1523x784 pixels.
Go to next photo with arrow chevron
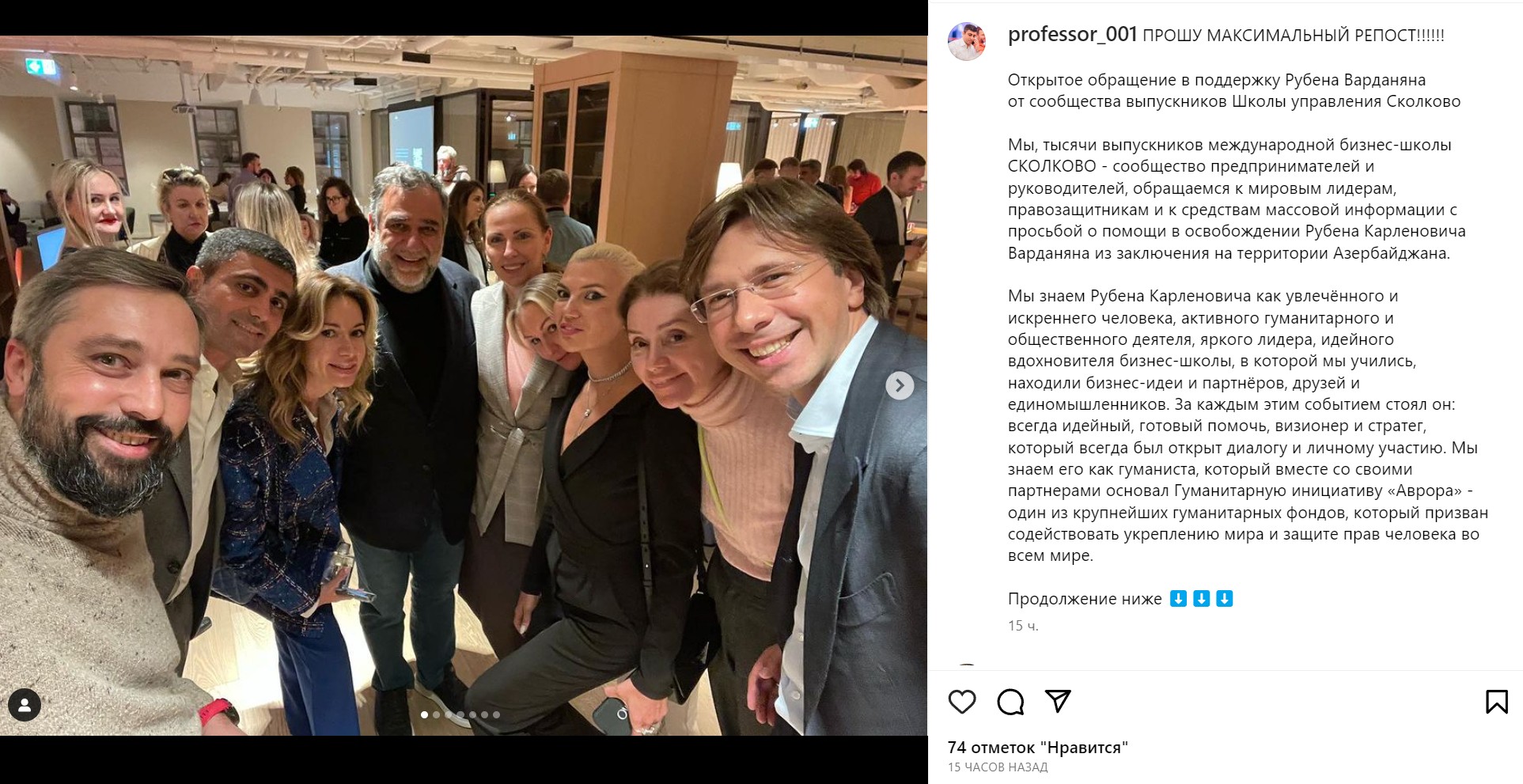tap(899, 385)
